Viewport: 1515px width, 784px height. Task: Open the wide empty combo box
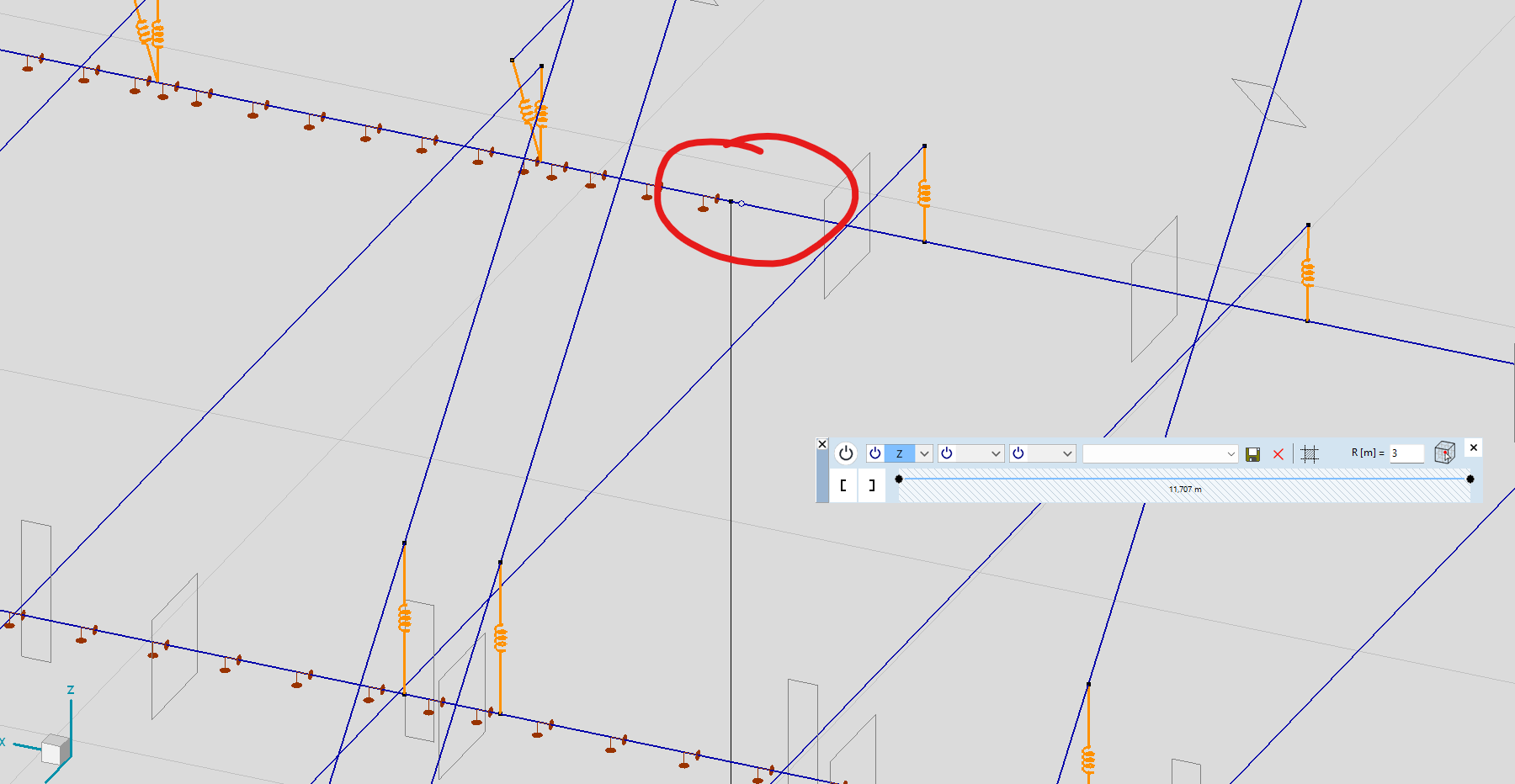(x=1160, y=453)
